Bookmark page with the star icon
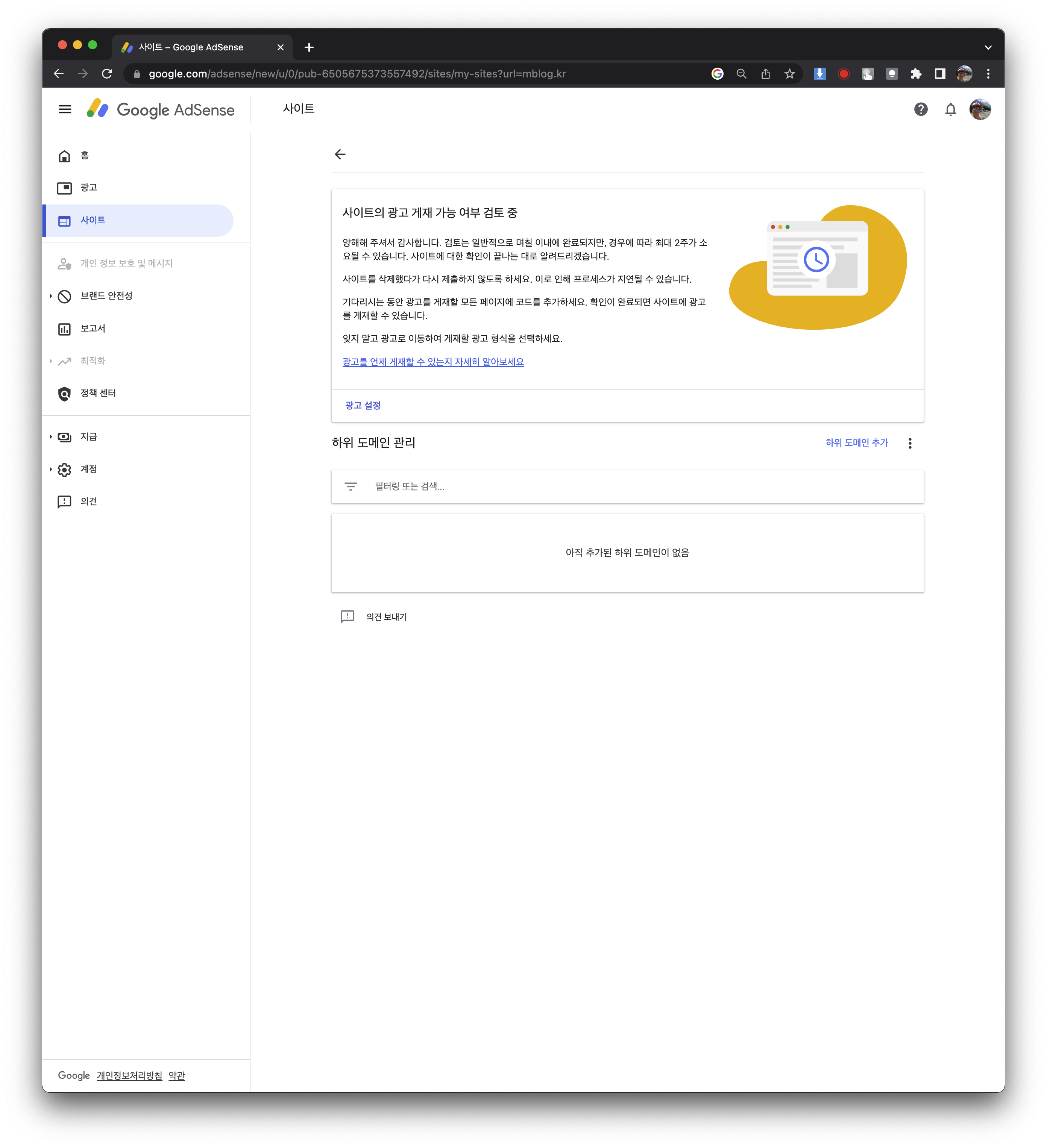This screenshot has width=1047, height=1148. (789, 74)
